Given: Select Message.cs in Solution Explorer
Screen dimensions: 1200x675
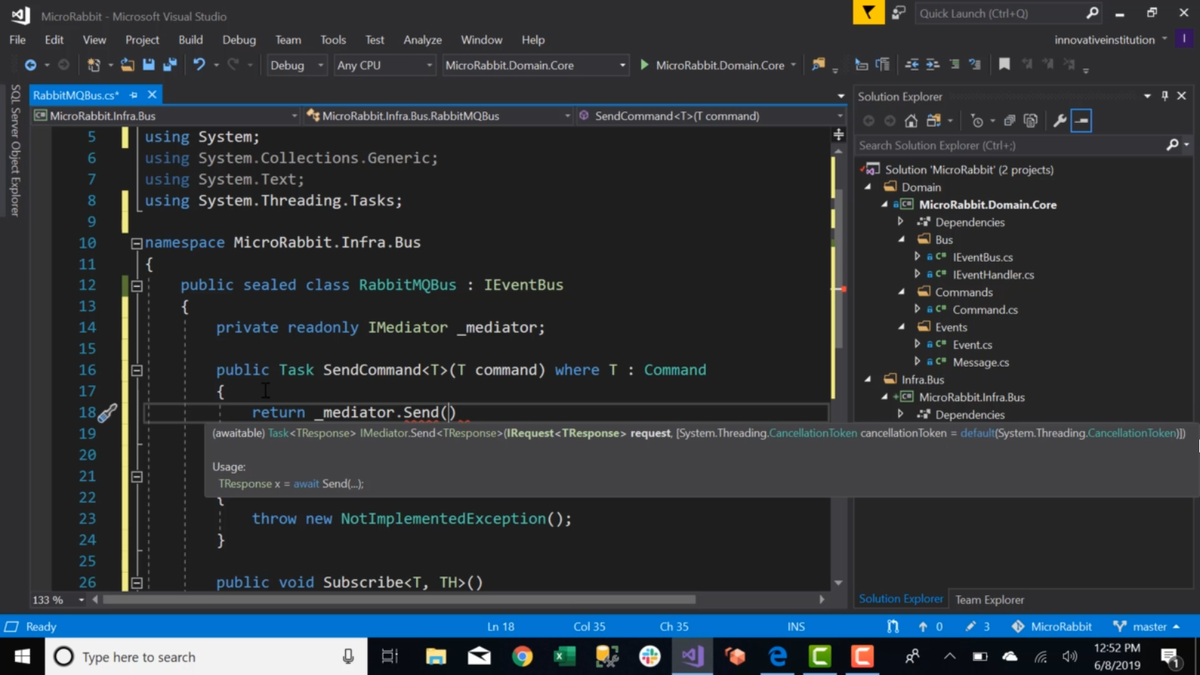Looking at the screenshot, I should tap(980, 362).
